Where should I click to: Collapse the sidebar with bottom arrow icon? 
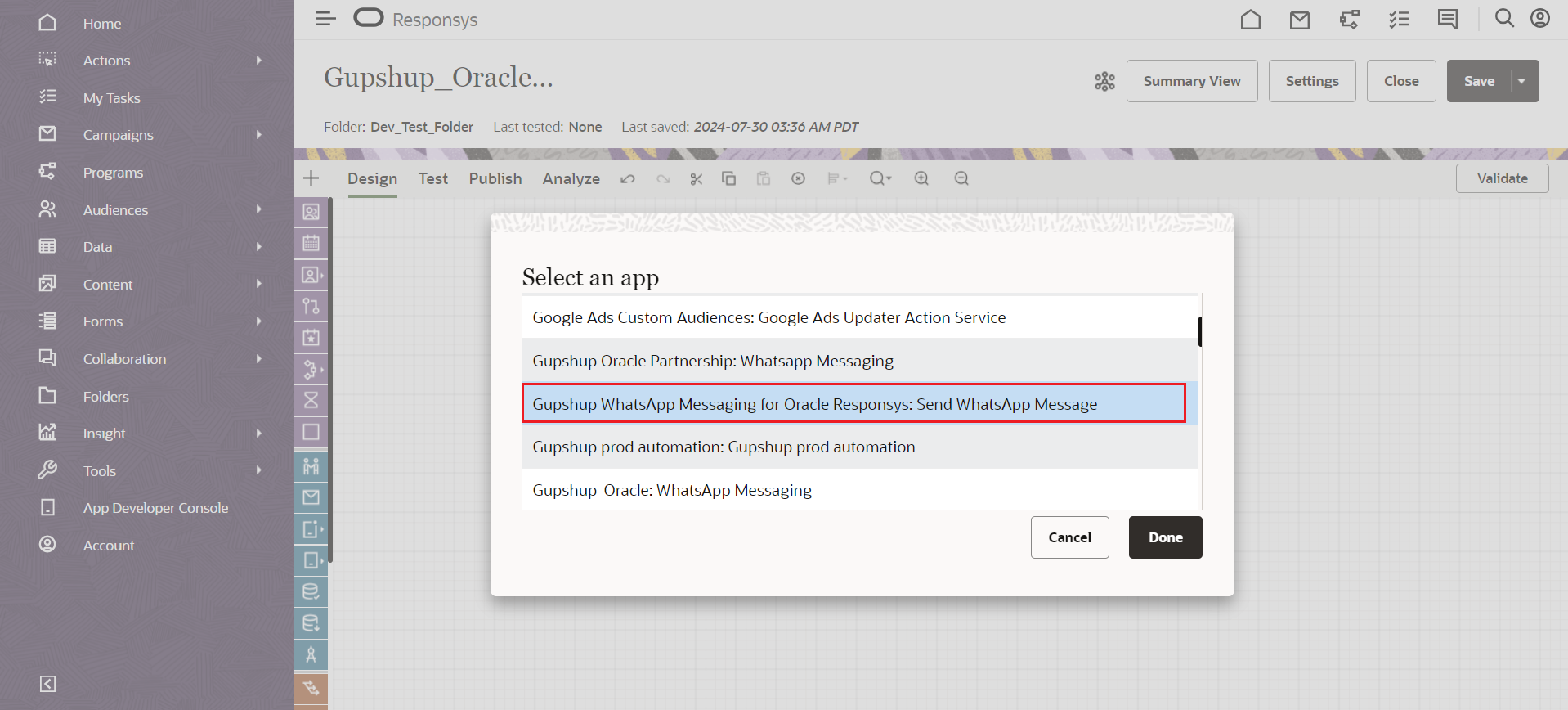(48, 684)
